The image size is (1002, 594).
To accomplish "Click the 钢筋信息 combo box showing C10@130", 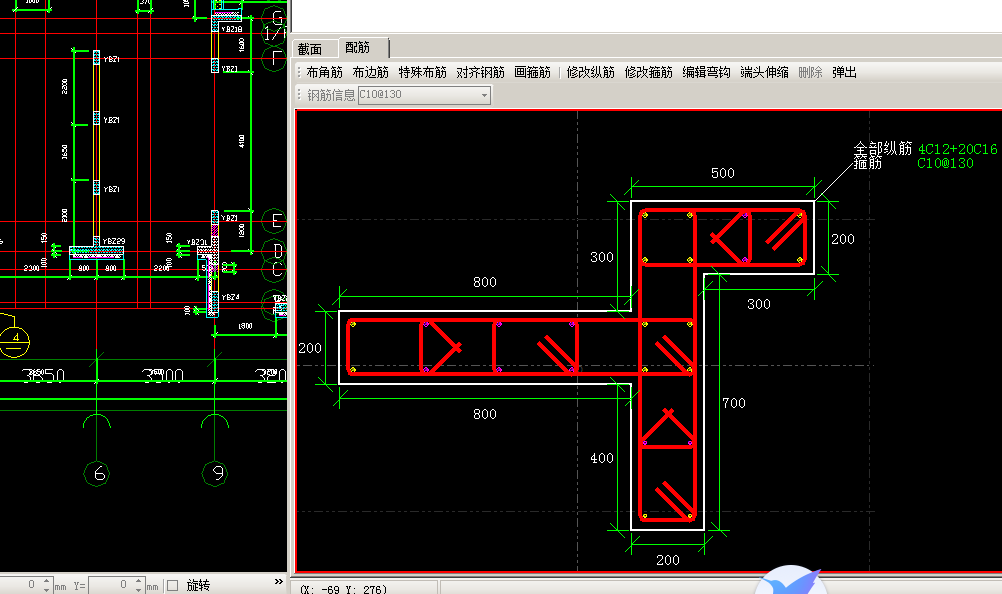I will tap(424, 95).
